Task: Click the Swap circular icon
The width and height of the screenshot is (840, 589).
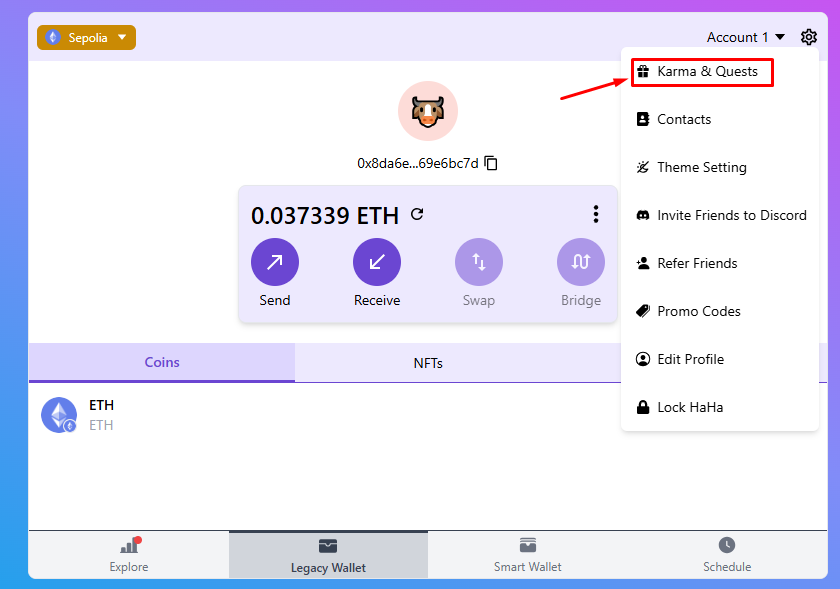Action: 479,262
